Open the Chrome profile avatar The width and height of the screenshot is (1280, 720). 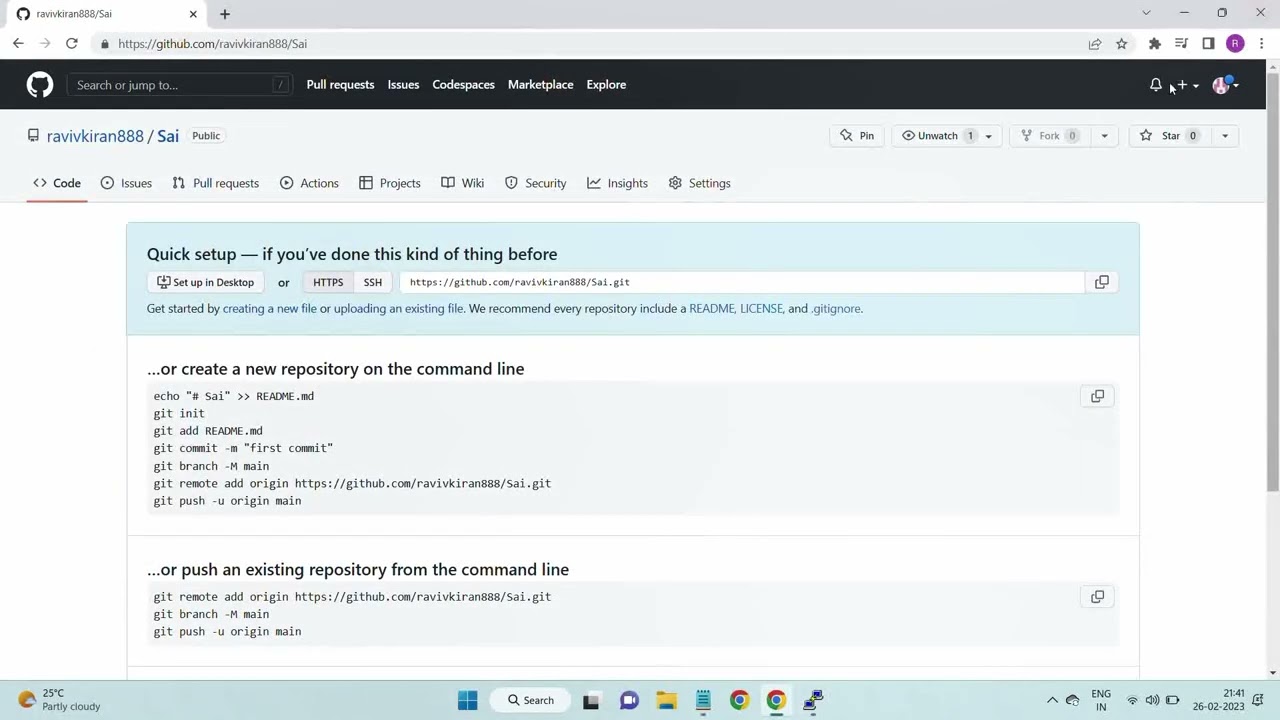click(1235, 44)
